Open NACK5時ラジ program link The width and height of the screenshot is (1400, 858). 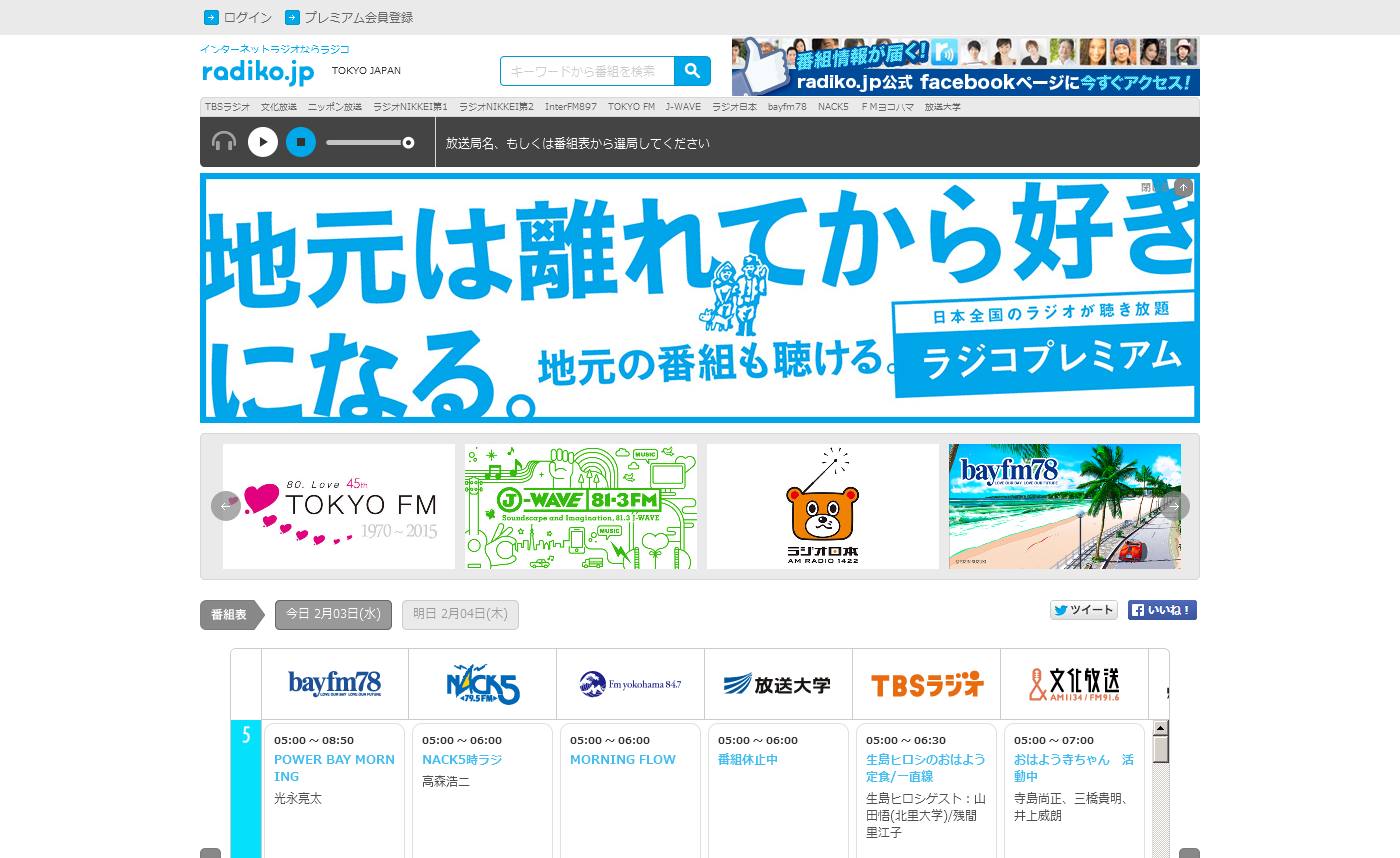pyautogui.click(x=462, y=760)
